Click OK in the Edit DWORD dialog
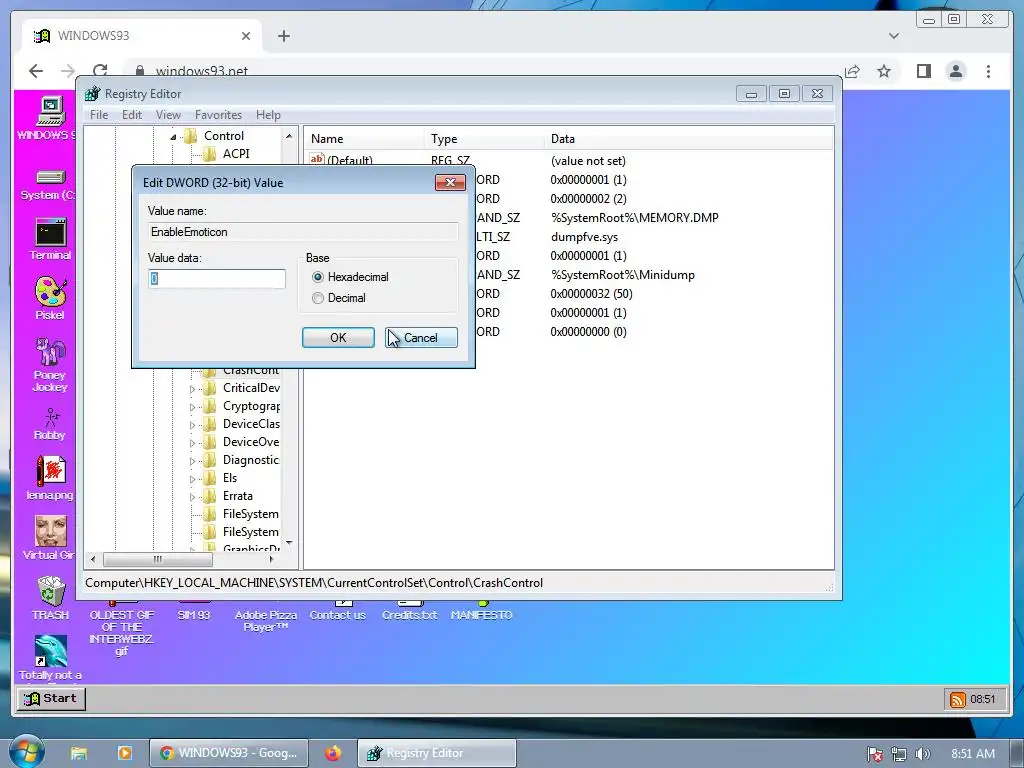Screen dimensions: 1024x768 338,338
